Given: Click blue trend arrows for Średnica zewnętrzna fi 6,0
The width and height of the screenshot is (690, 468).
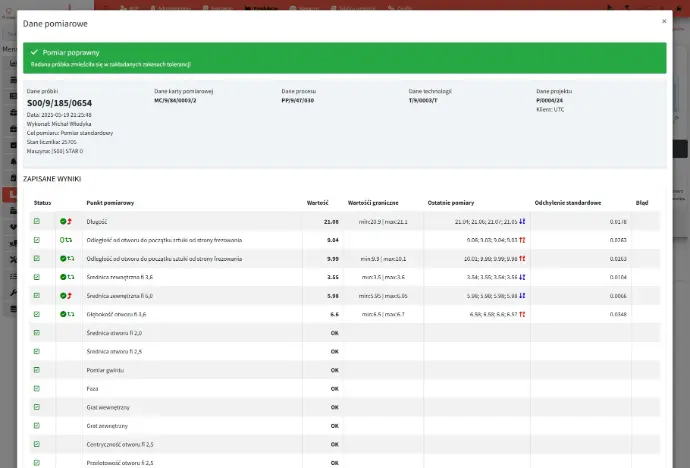Looking at the screenshot, I should (522, 296).
